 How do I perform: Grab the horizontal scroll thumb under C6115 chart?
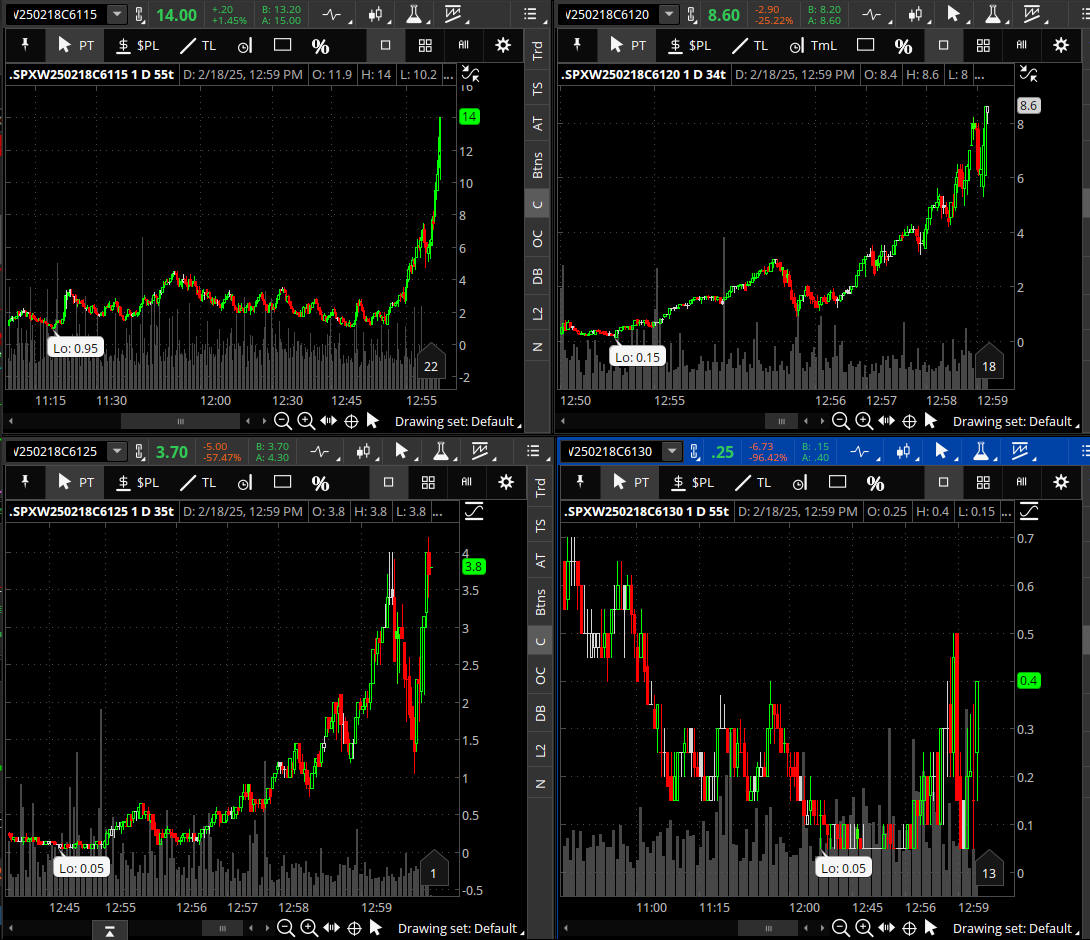tap(180, 421)
